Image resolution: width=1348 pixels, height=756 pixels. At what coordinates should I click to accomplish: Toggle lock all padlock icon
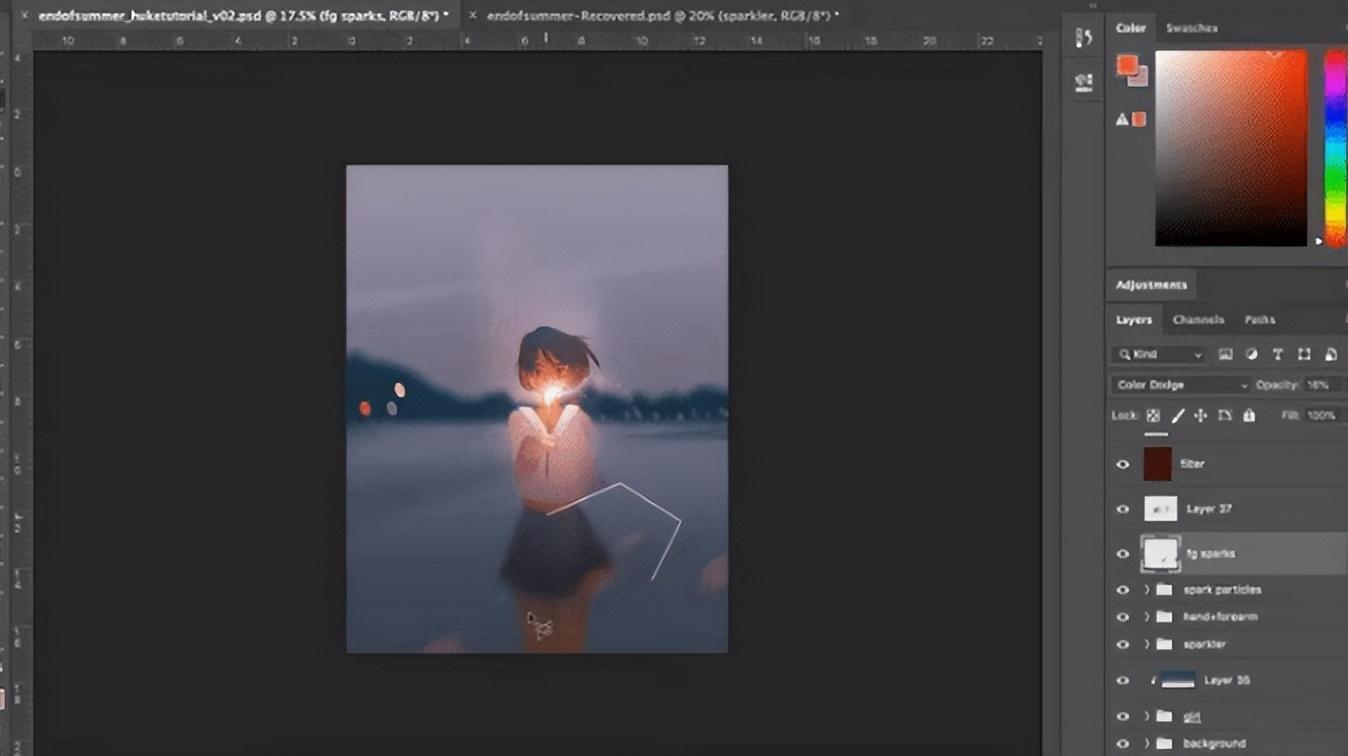[1249, 416]
